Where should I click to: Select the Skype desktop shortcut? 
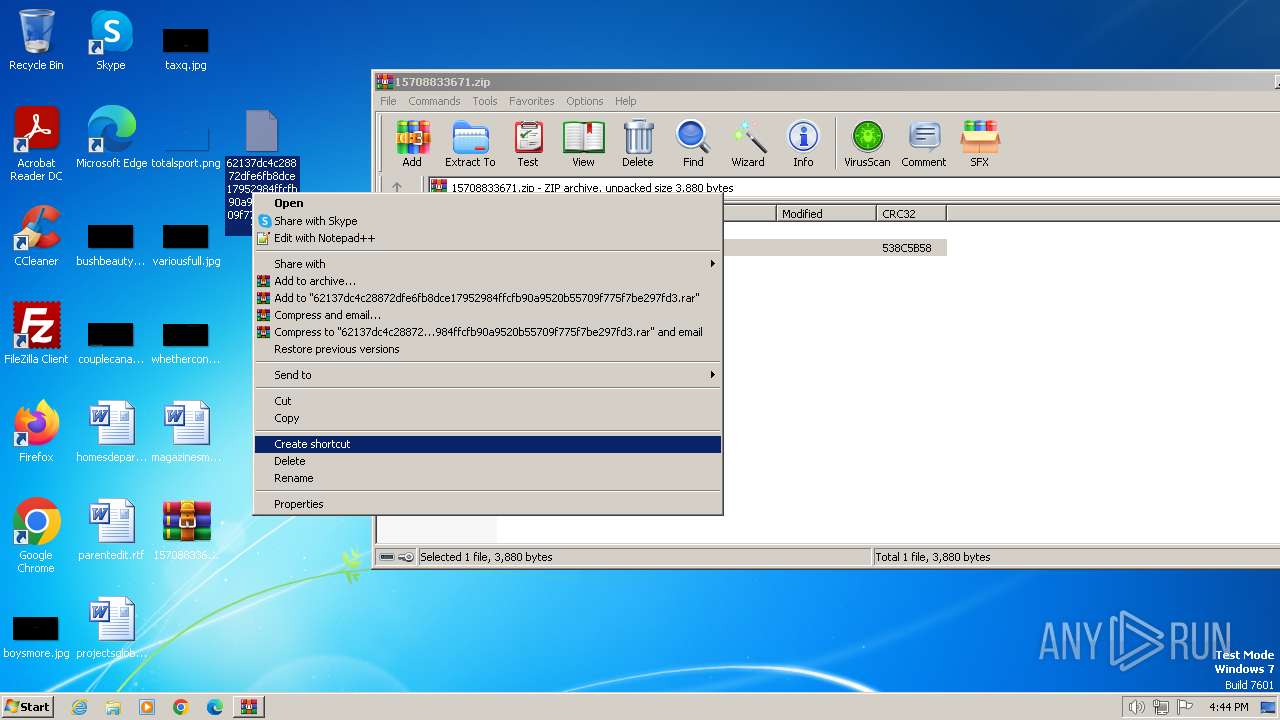click(110, 40)
